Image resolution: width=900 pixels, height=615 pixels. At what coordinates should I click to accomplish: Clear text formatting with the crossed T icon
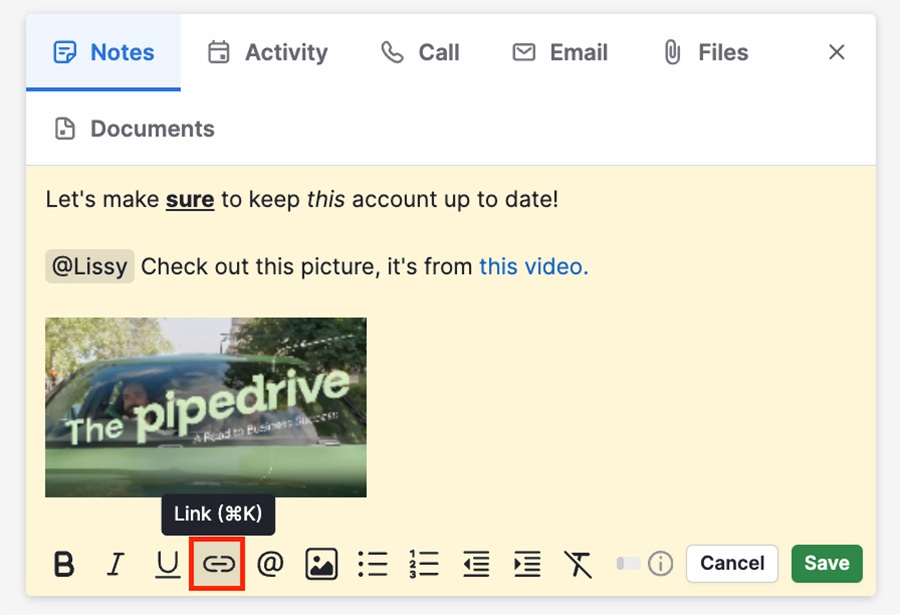(578, 563)
